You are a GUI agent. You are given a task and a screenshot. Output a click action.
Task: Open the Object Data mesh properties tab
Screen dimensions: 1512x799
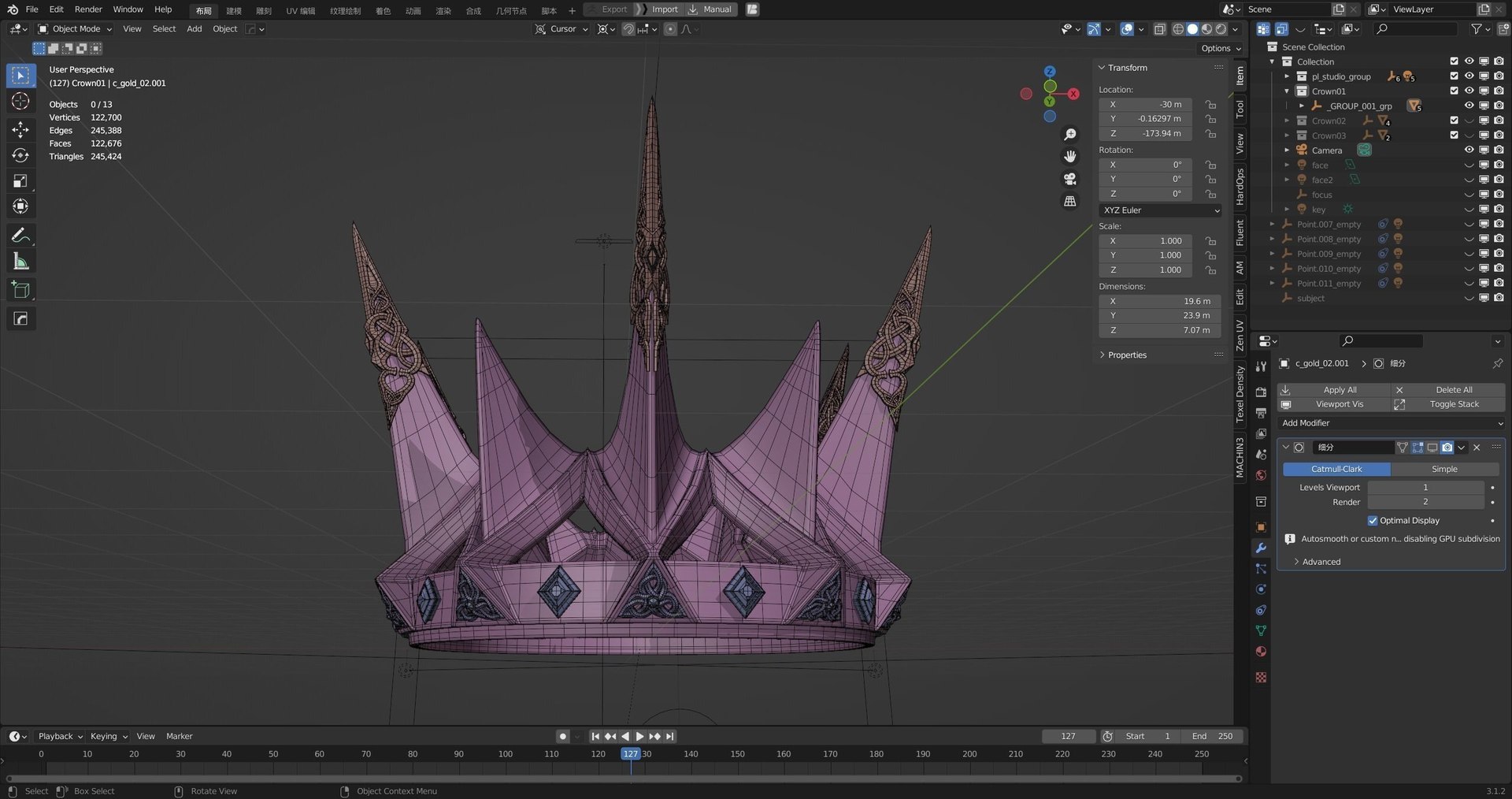(1261, 630)
